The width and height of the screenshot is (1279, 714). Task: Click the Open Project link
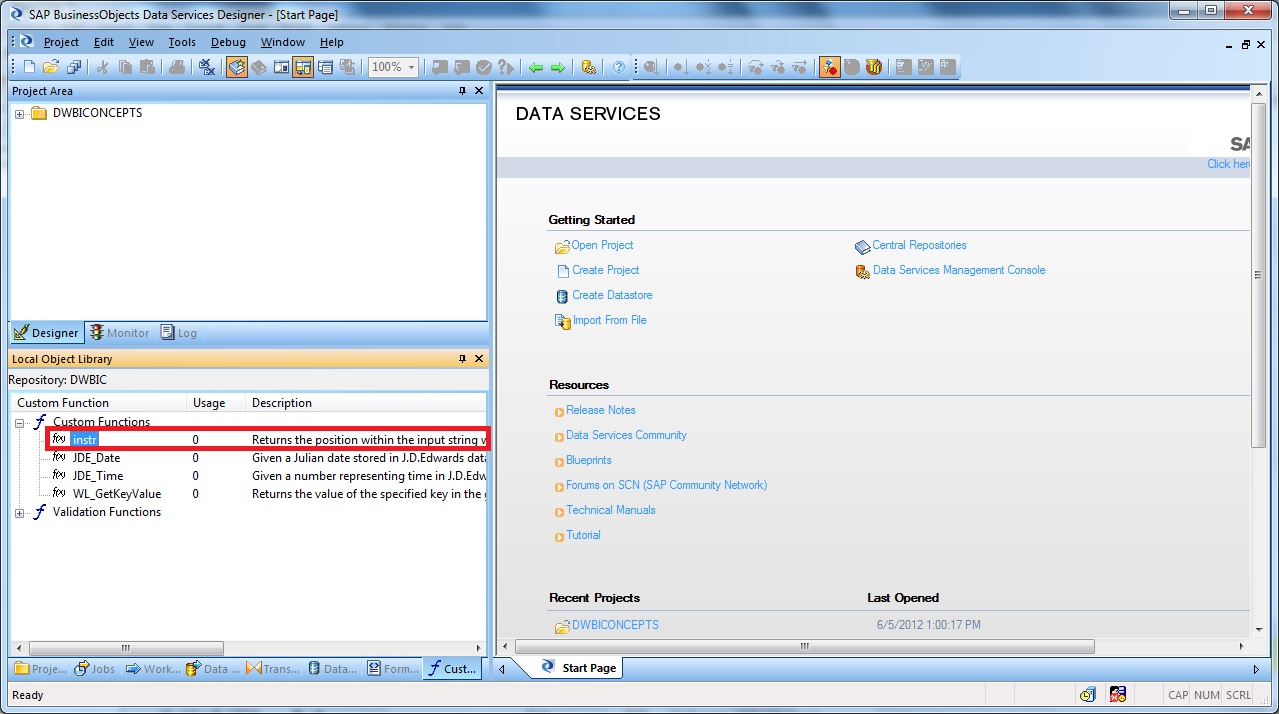pyautogui.click(x=602, y=245)
